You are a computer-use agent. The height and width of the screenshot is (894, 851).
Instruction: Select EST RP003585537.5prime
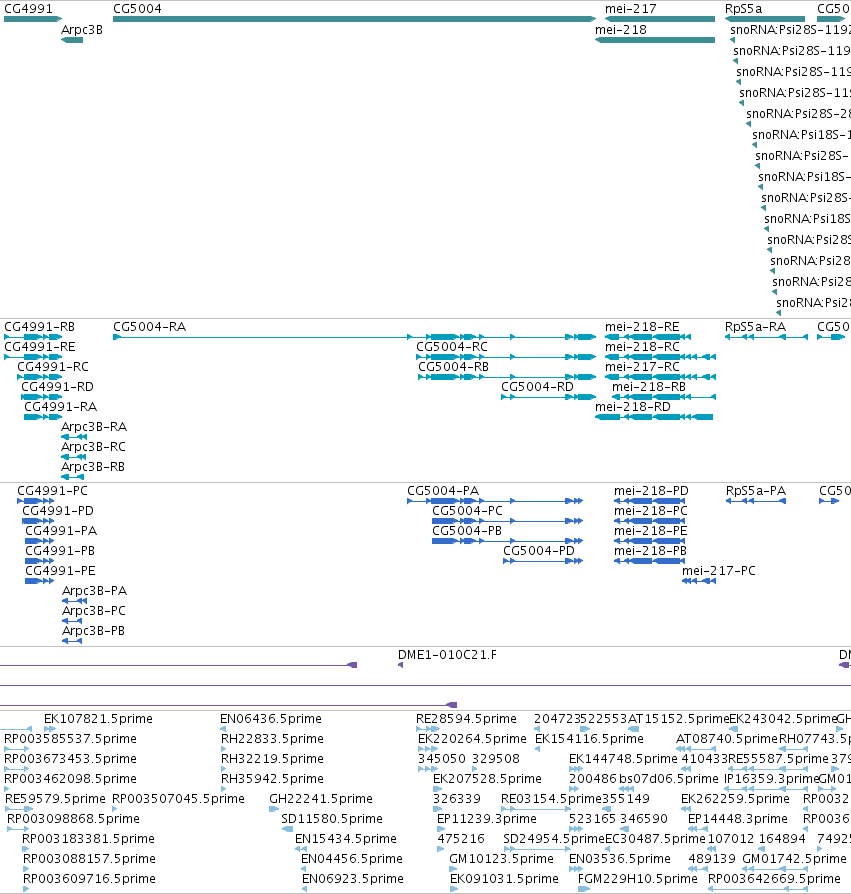pyautogui.click(x=70, y=738)
